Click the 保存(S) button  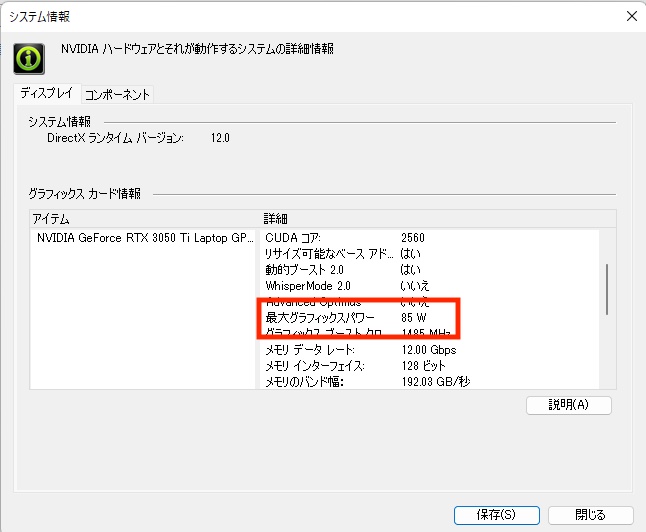pyautogui.click(x=496, y=515)
